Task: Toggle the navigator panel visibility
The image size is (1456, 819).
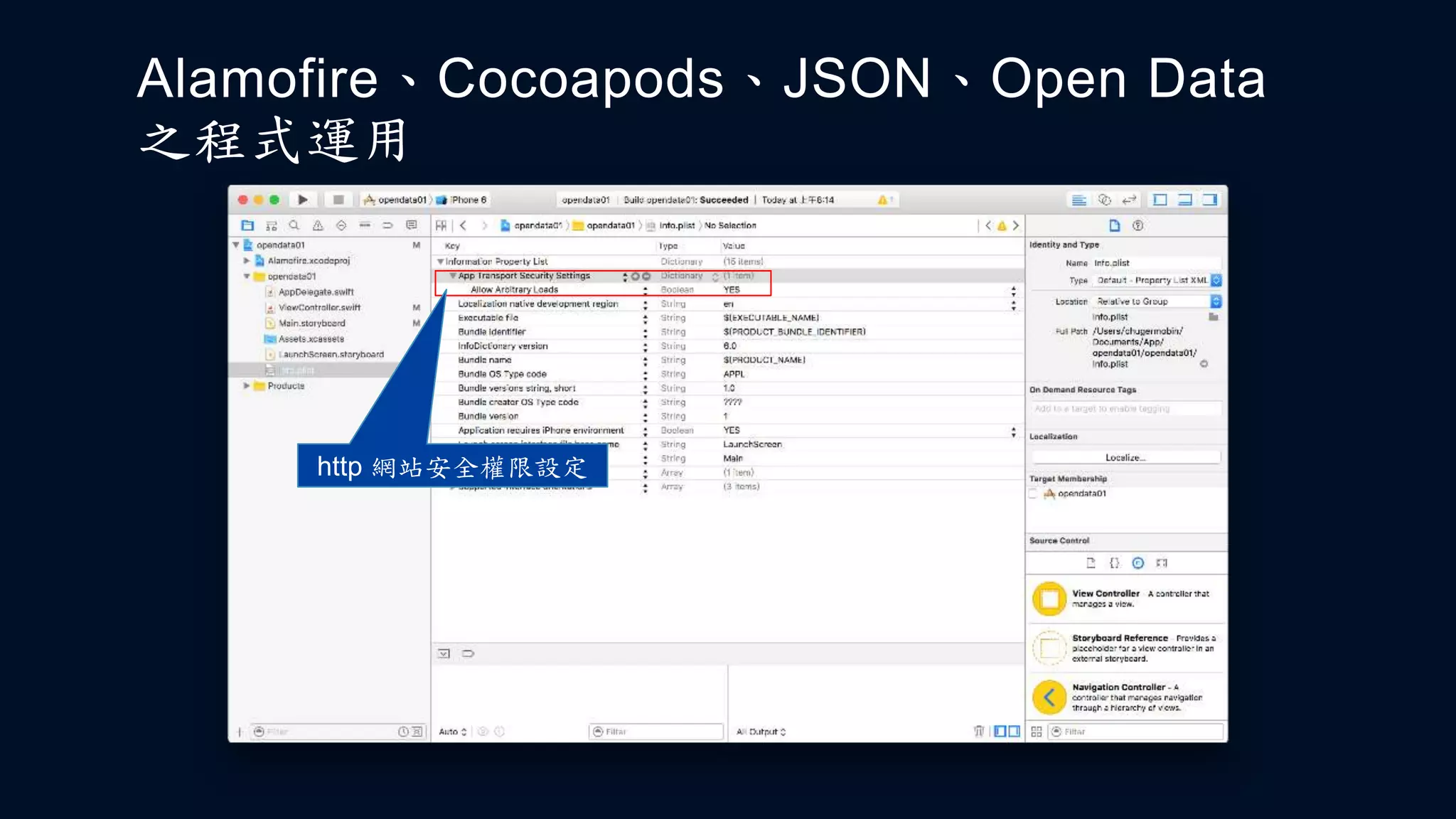Action: pyautogui.click(x=1160, y=200)
